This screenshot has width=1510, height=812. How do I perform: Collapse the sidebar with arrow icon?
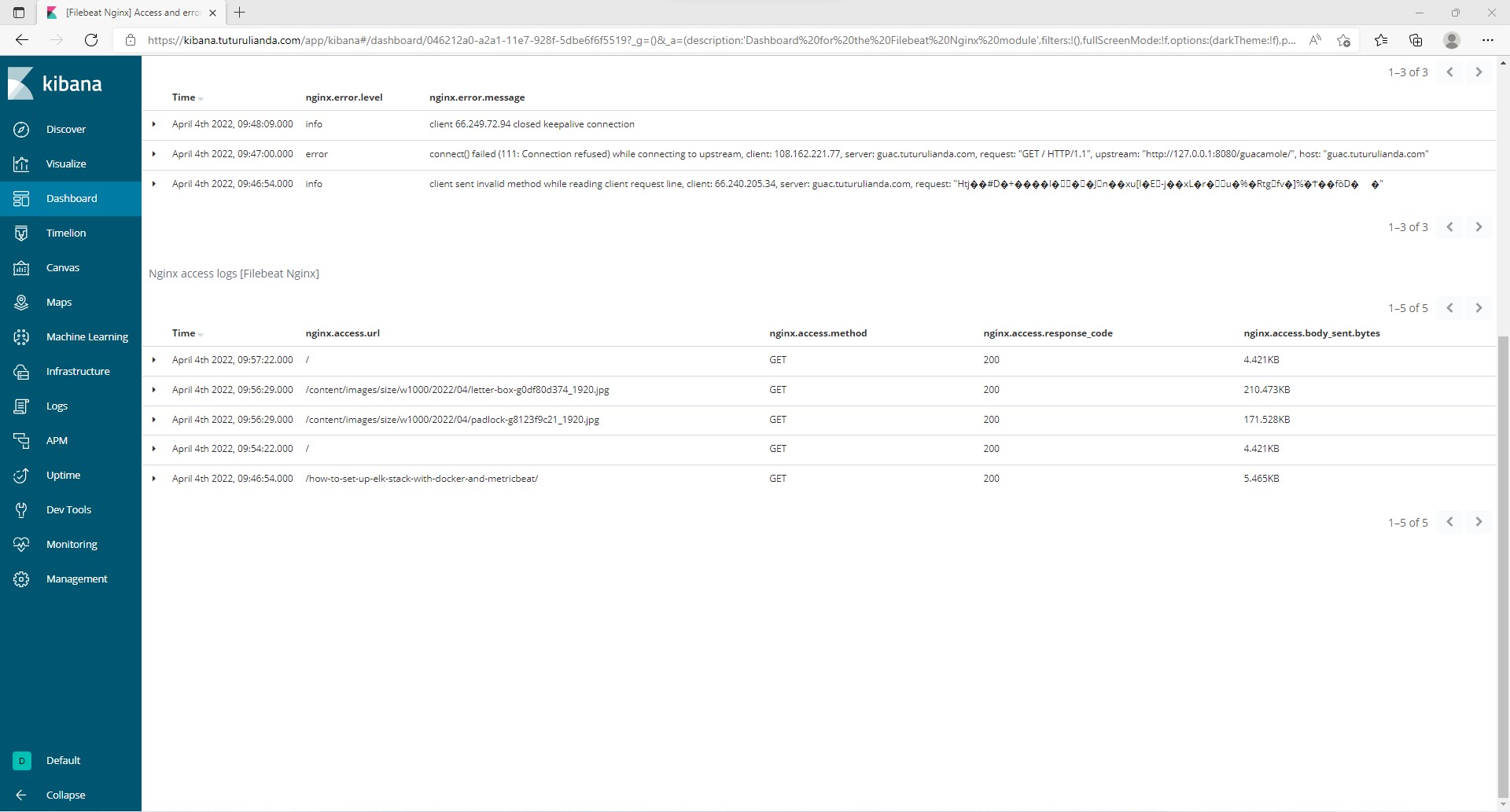click(21, 795)
